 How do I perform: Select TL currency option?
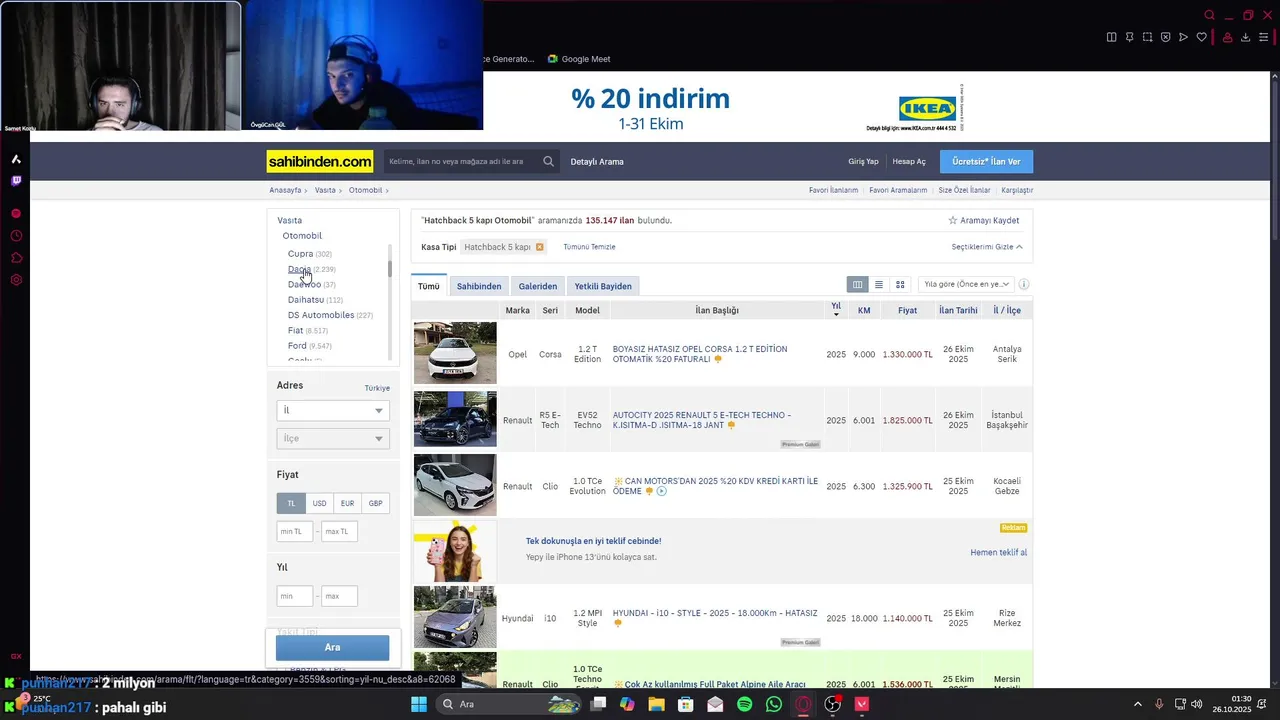(x=291, y=503)
